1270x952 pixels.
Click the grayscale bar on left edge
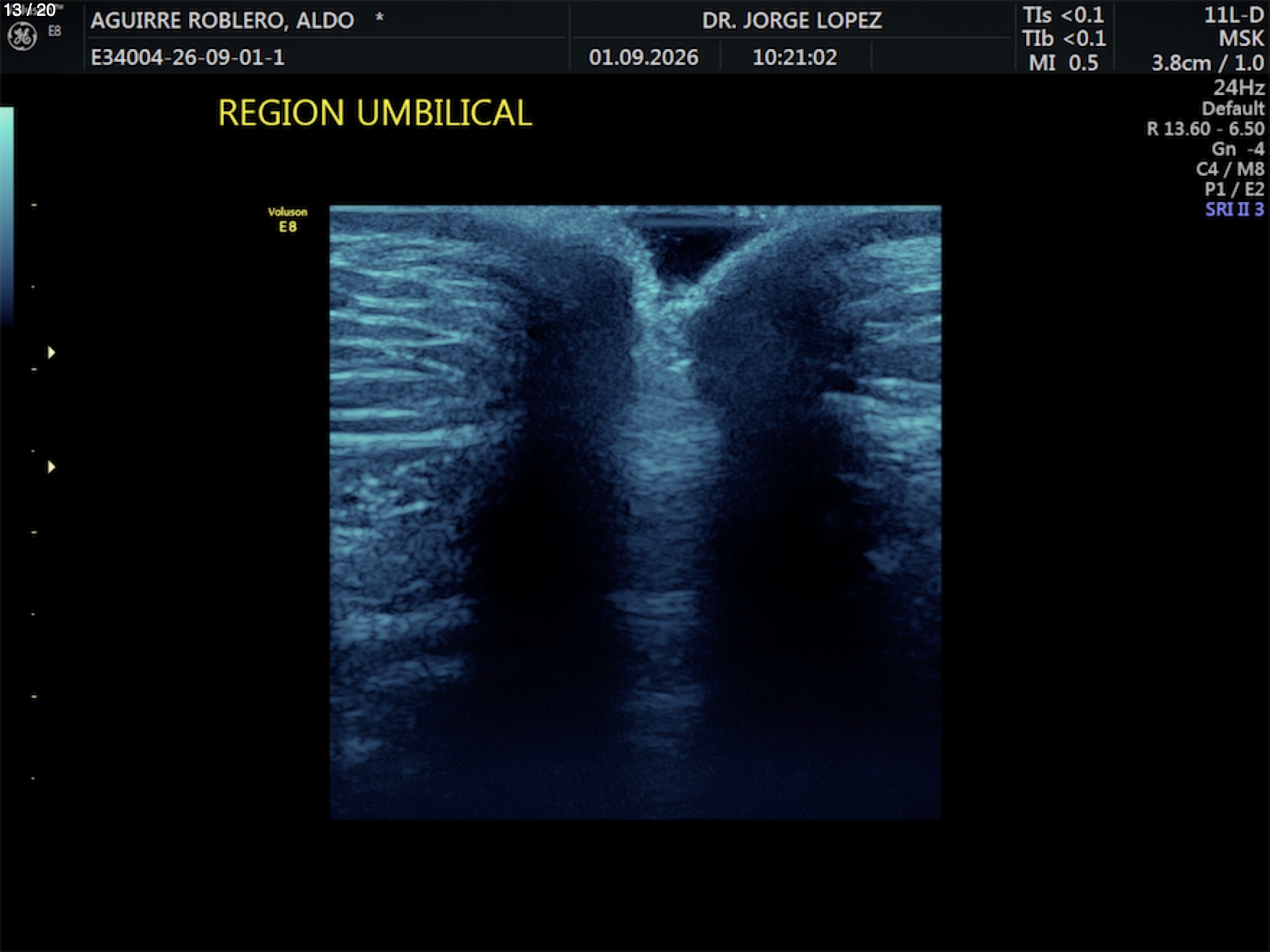tap(6, 216)
